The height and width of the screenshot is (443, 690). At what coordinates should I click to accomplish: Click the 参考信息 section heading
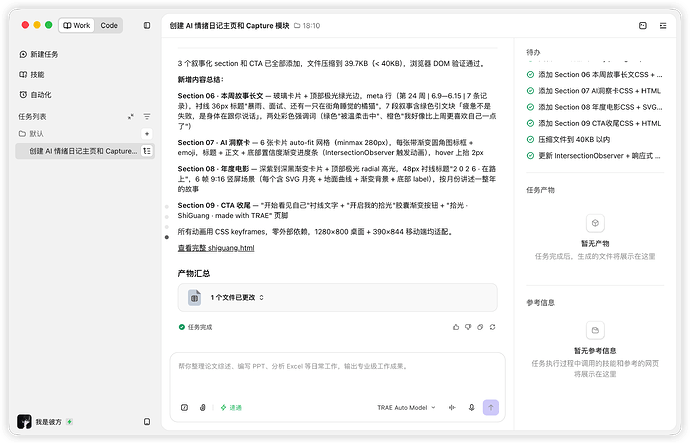(x=540, y=303)
